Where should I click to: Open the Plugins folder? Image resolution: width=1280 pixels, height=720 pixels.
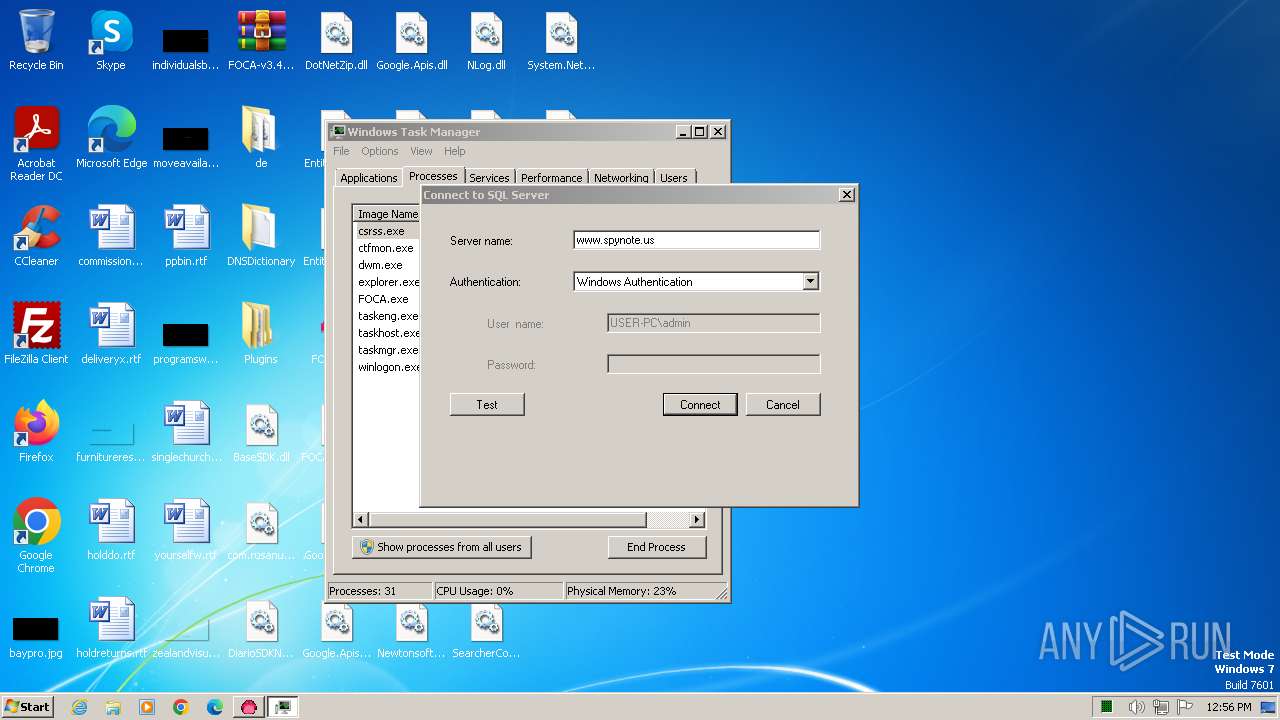(x=261, y=334)
